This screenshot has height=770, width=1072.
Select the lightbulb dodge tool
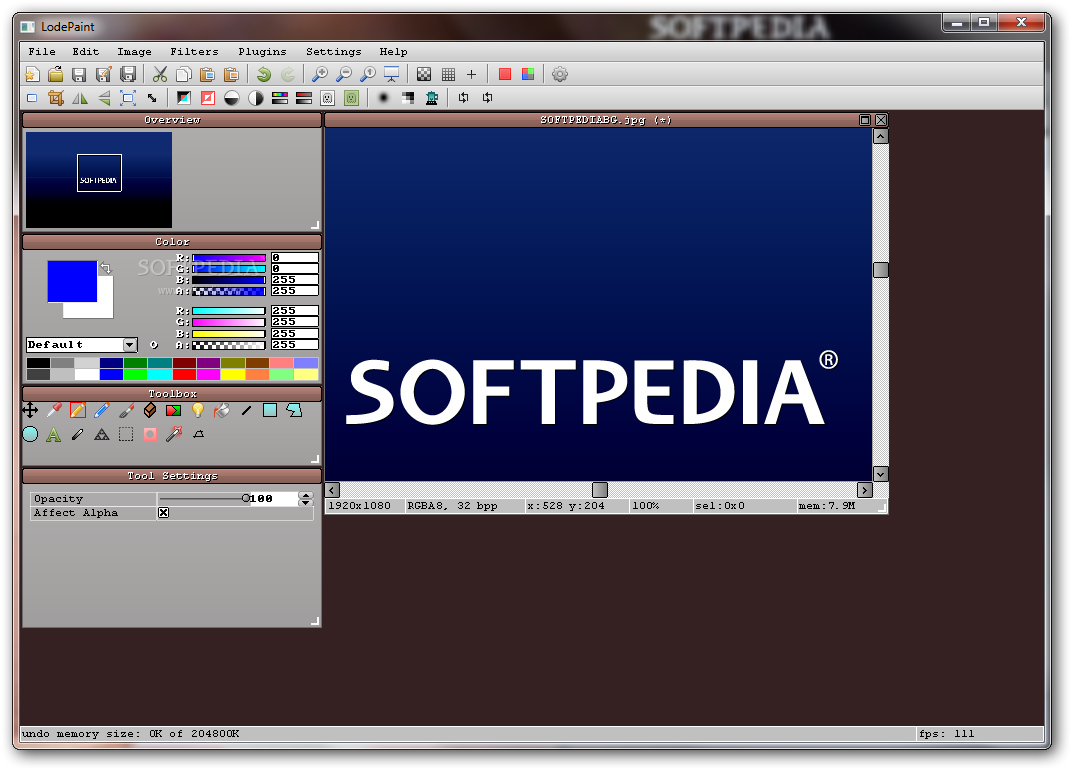[x=198, y=410]
